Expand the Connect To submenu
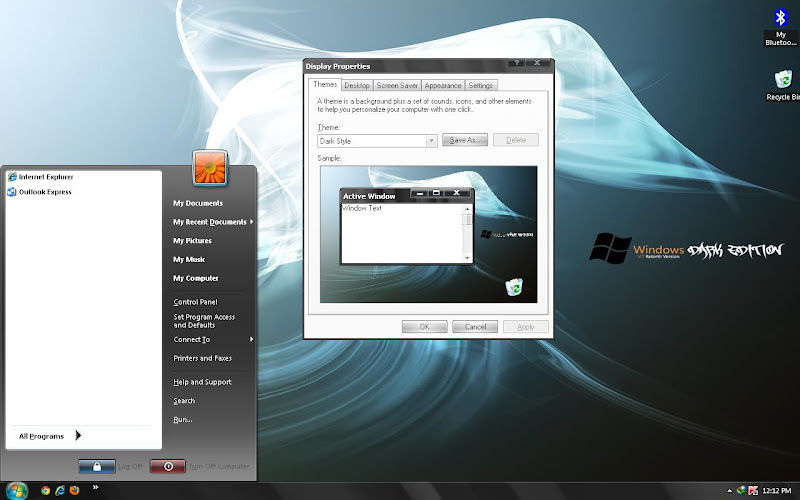The image size is (800, 500). point(211,340)
